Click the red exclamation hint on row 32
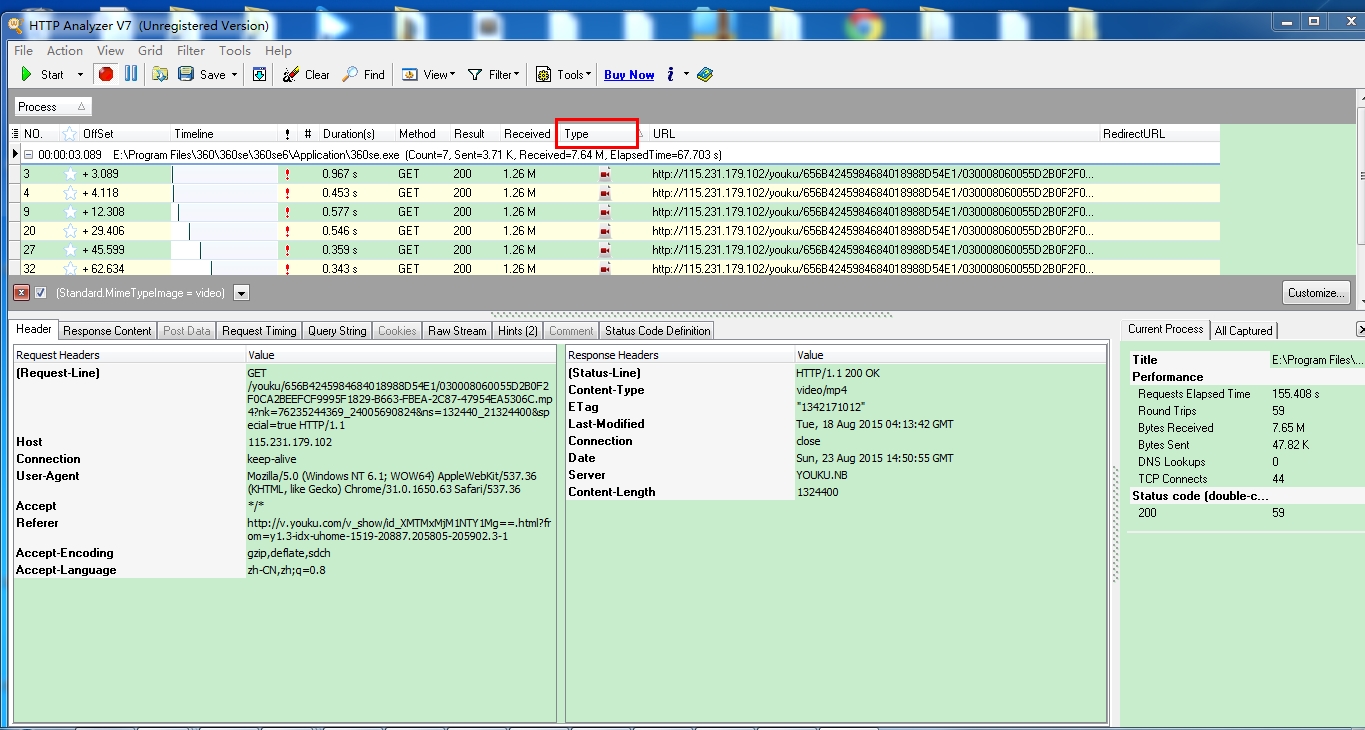This screenshot has height=730, width=1365. pyautogui.click(x=288, y=269)
